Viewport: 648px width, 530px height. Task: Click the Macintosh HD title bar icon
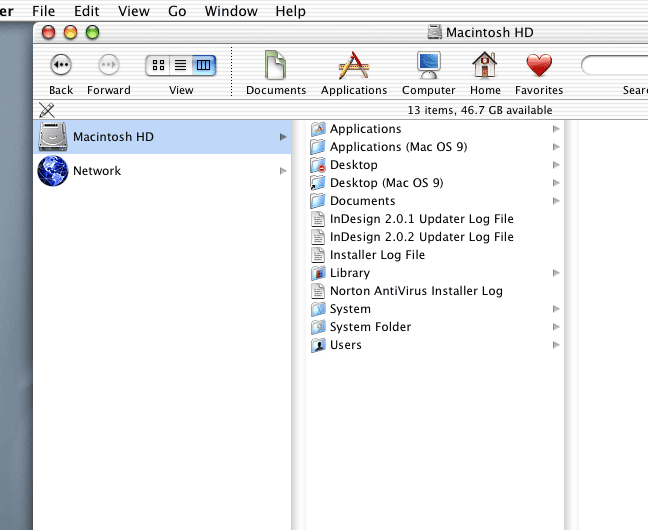(x=434, y=32)
